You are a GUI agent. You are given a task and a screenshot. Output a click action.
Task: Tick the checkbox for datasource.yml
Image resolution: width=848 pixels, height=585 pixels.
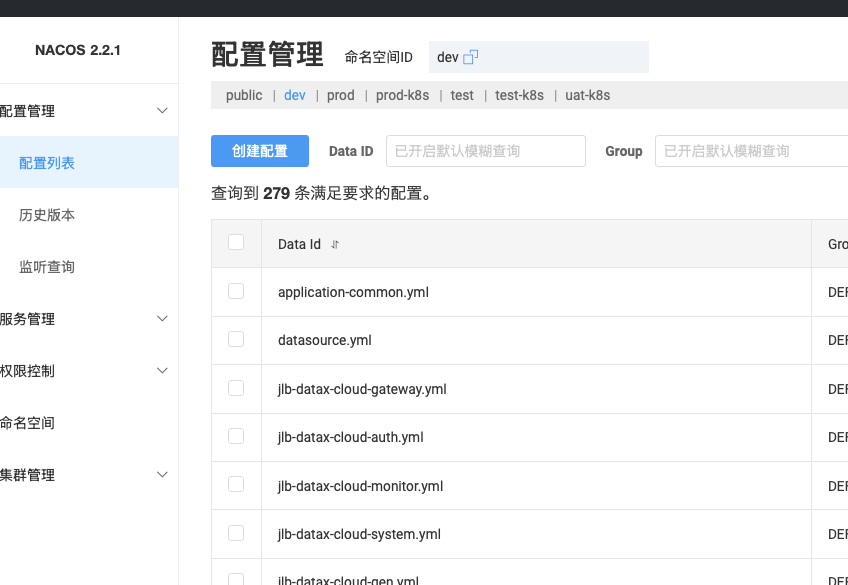(x=236, y=339)
